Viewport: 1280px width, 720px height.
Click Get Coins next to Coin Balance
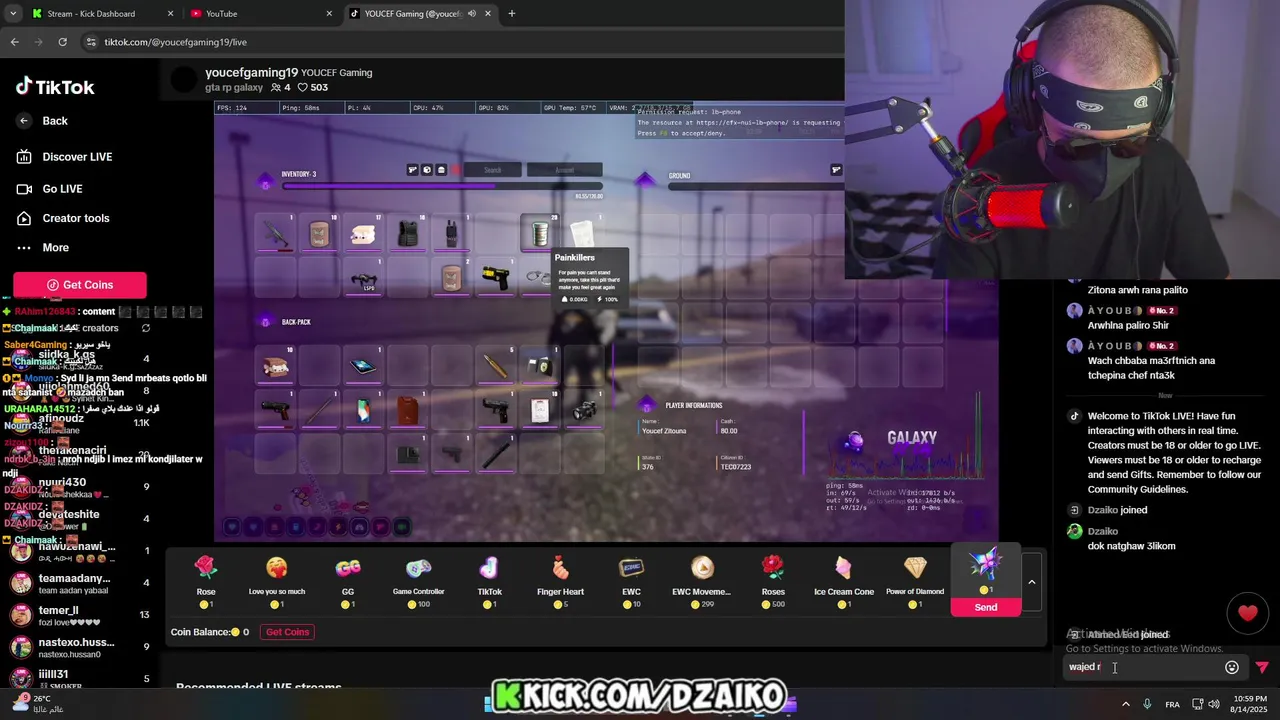287,632
